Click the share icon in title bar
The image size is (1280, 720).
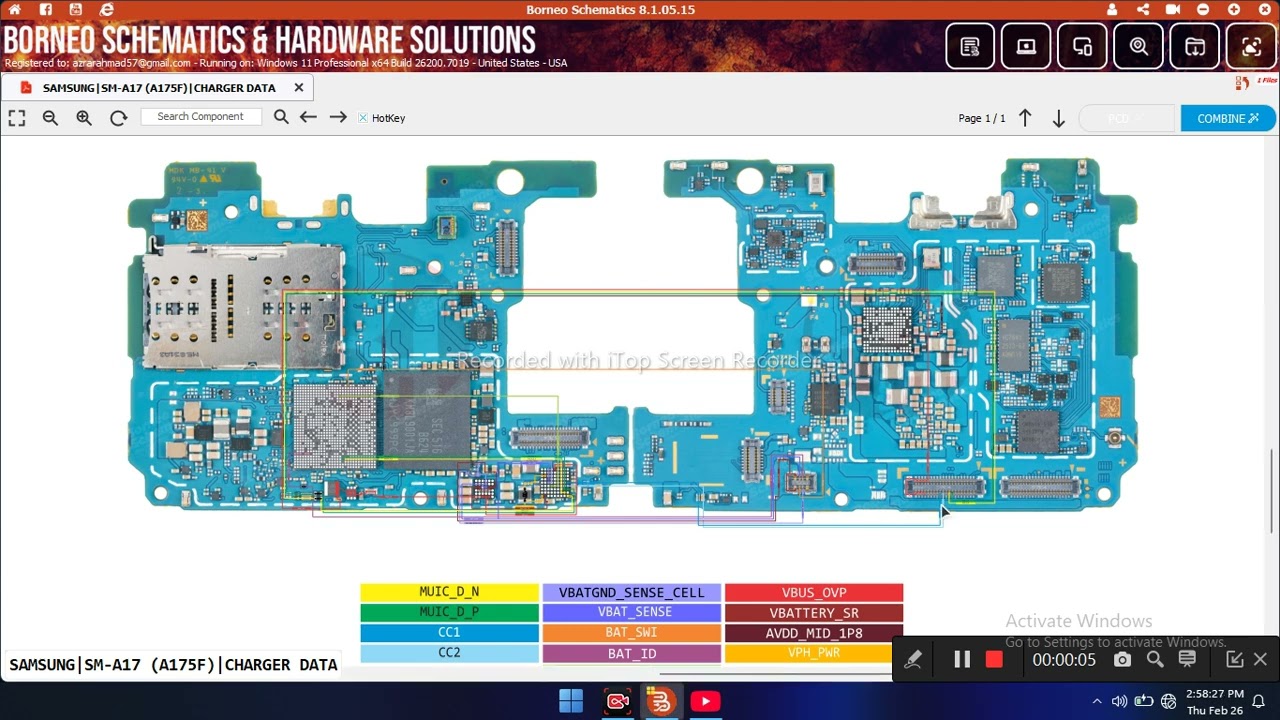point(1143,10)
